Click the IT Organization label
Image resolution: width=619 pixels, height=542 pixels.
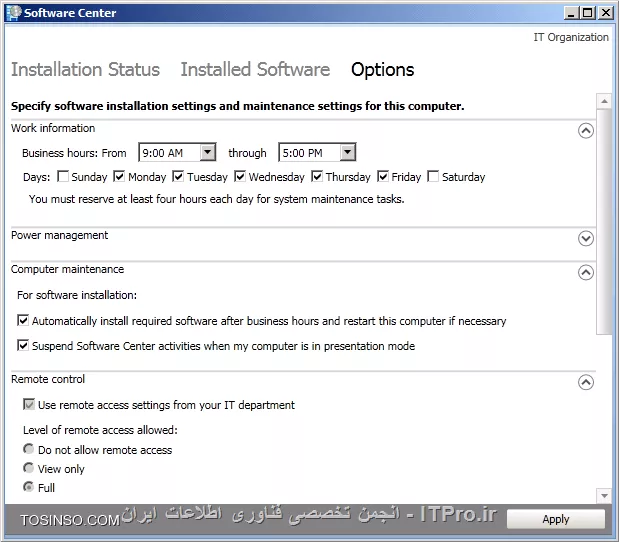[571, 37]
